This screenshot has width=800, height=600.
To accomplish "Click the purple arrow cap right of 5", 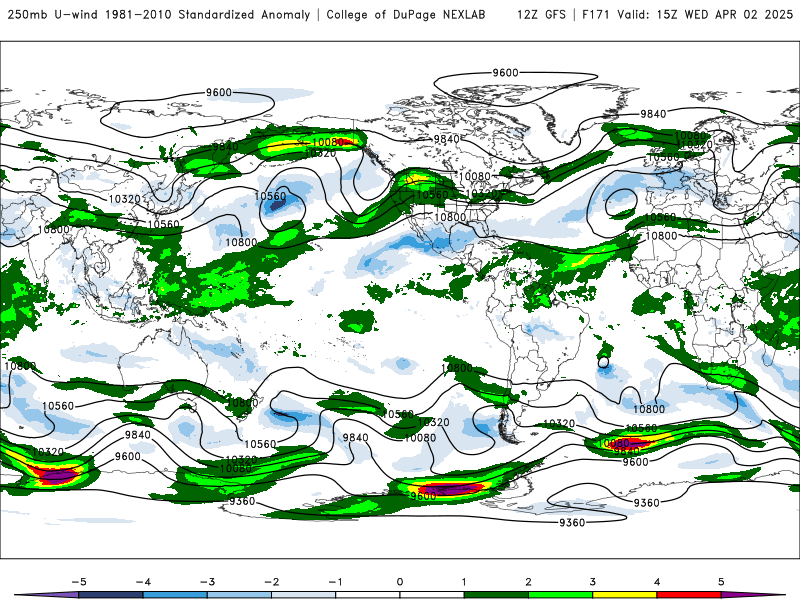I will click(x=753, y=595).
